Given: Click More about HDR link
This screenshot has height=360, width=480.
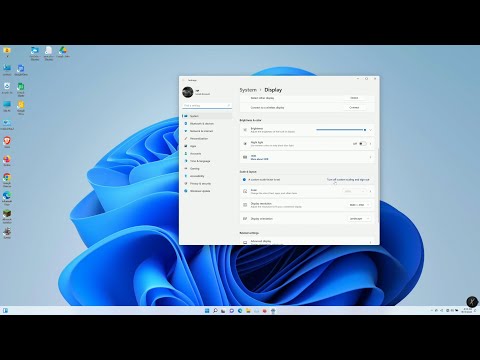Looking at the screenshot, I should [259, 159].
